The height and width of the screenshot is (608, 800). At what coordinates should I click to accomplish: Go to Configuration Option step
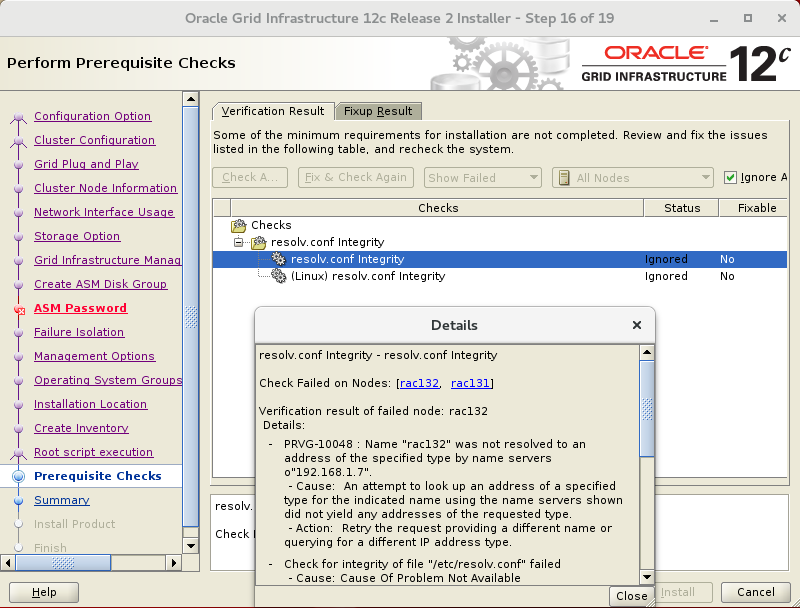tap(92, 116)
